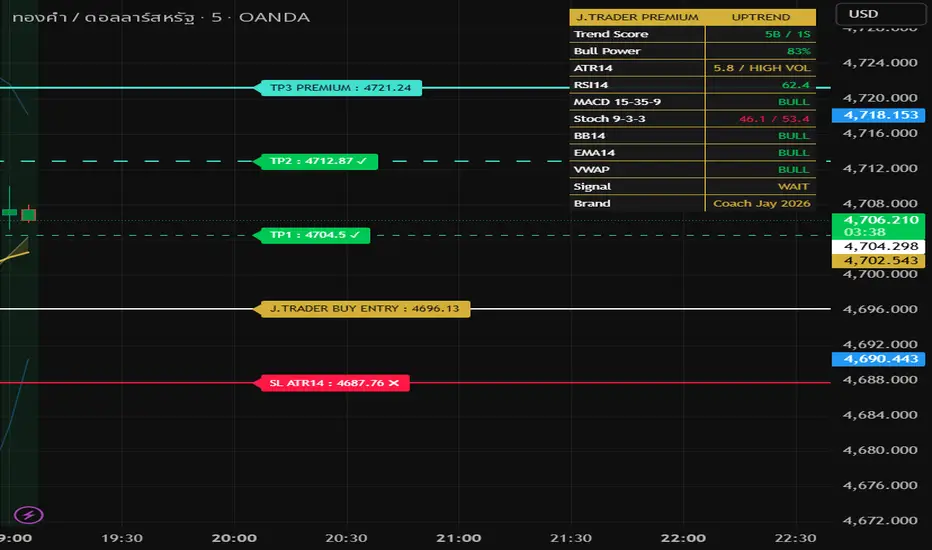The height and width of the screenshot is (550, 932).
Task: Select the J.TRADER BUY ENTRY 4696.13 label
Action: click(x=362, y=309)
